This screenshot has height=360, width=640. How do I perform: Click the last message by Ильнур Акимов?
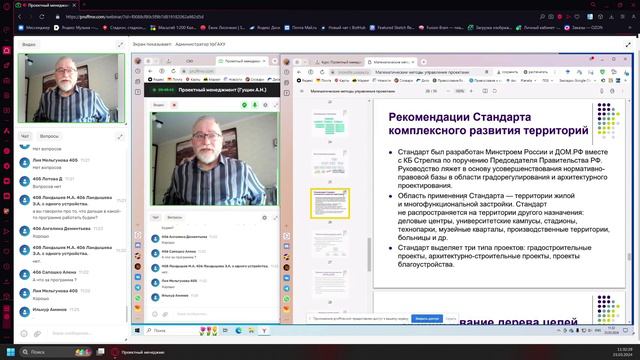pyautogui.click(x=72, y=311)
